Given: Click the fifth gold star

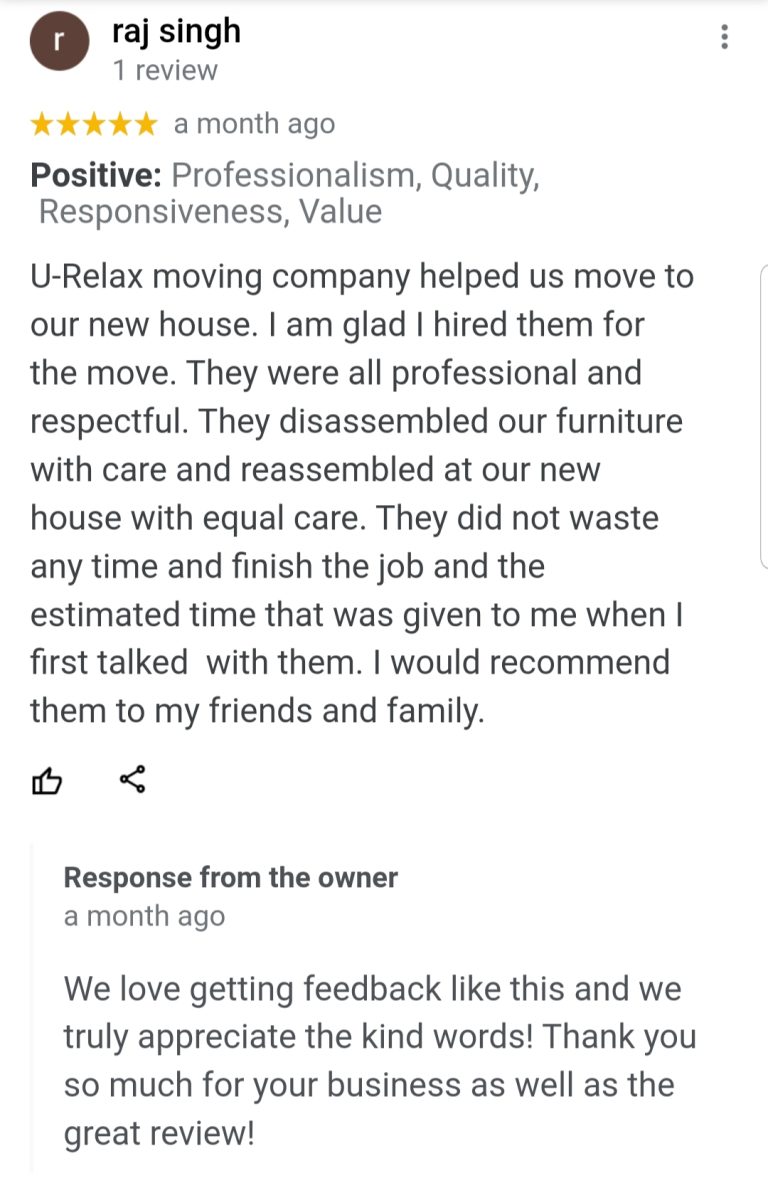Looking at the screenshot, I should (x=145, y=124).
